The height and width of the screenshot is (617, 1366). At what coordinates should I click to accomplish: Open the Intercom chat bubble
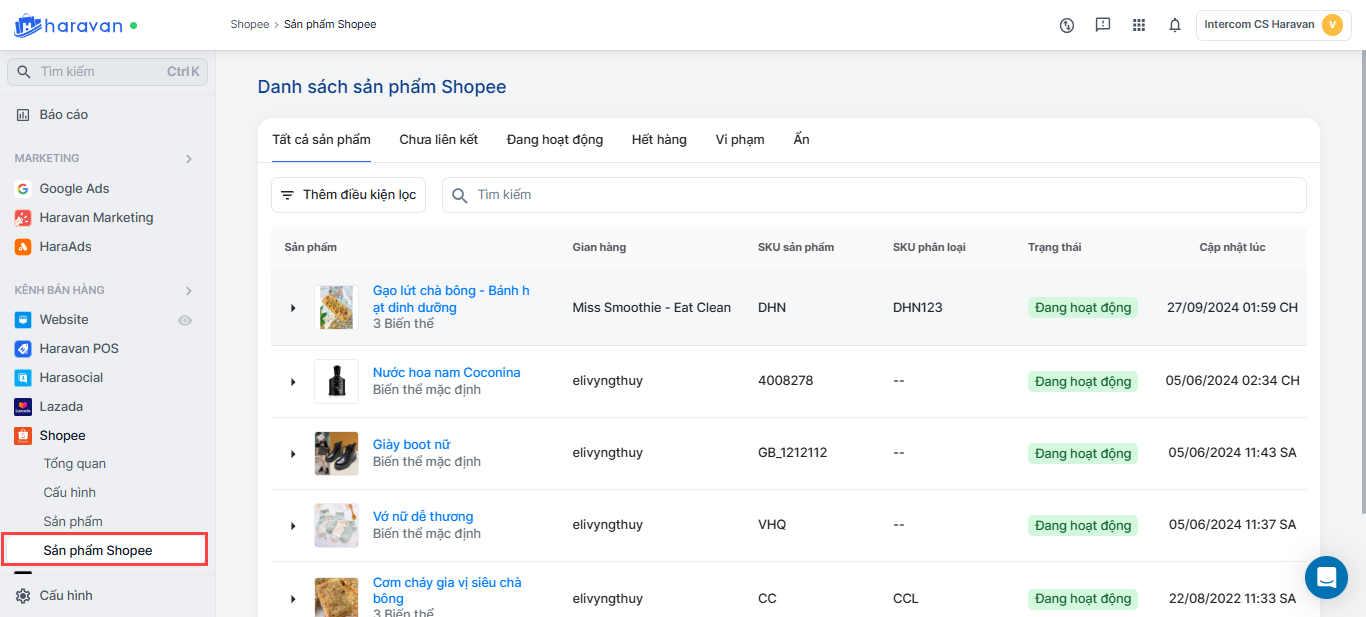pos(1326,577)
